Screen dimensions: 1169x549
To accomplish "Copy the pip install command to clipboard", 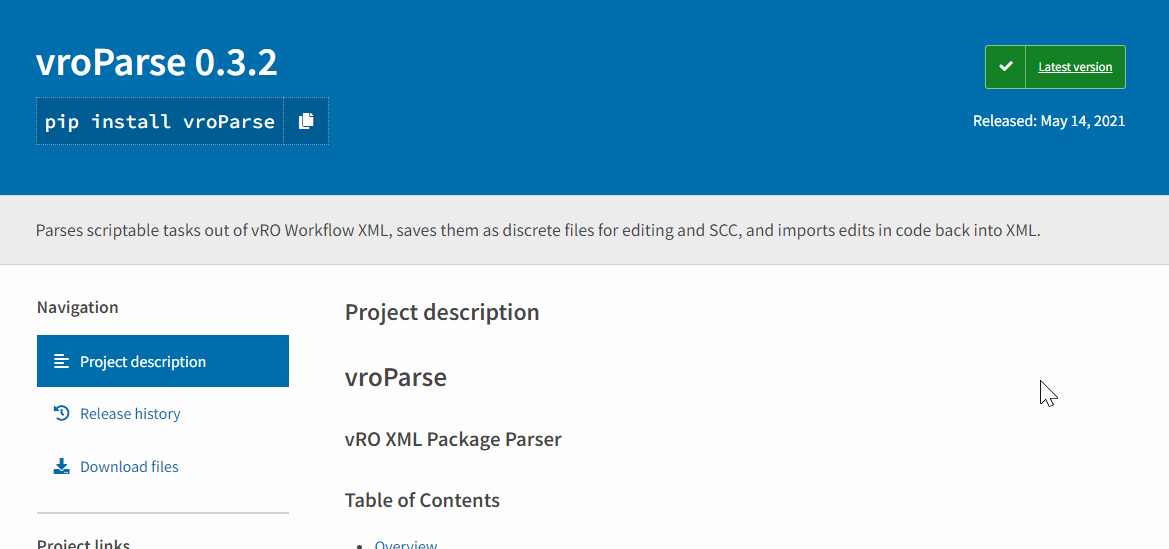I will pyautogui.click(x=306, y=121).
